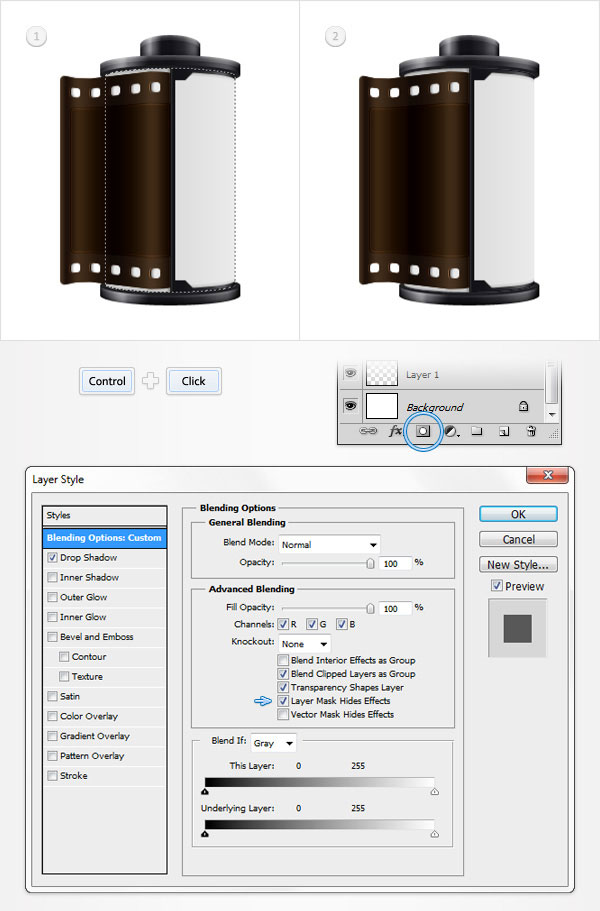Uncheck Transparency Shapes Layer
The width and height of the screenshot is (600, 911).
283,687
